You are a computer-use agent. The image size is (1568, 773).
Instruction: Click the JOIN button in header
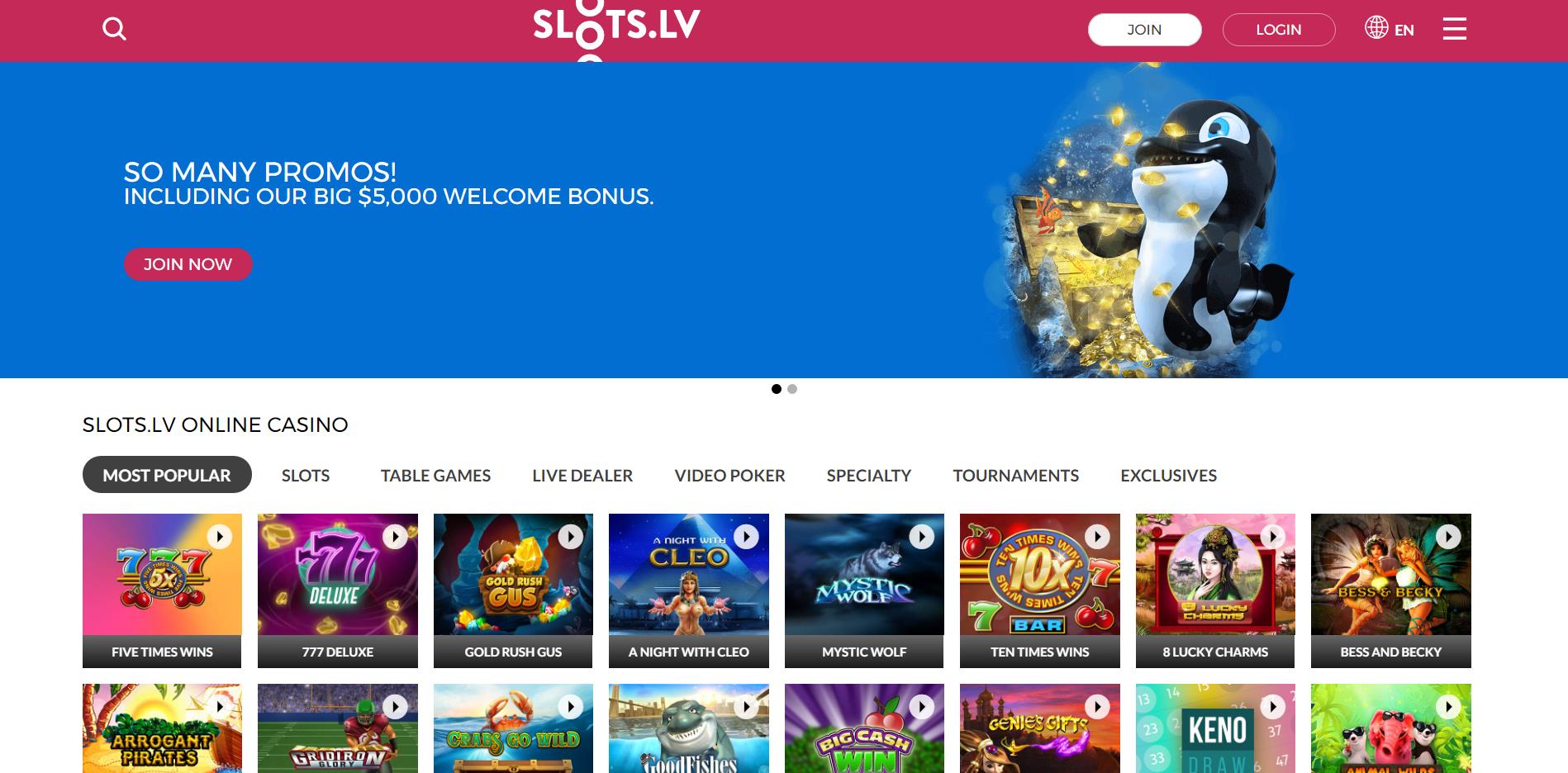(x=1144, y=30)
